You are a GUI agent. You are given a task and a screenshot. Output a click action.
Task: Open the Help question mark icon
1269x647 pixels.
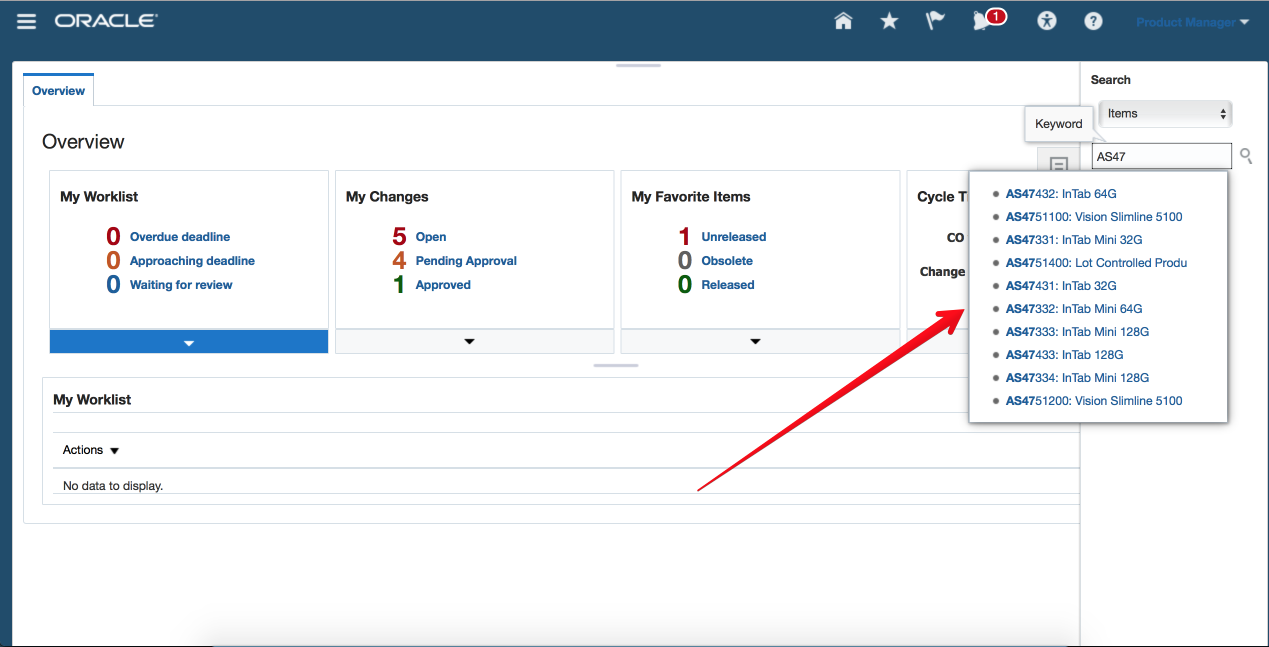(1093, 21)
